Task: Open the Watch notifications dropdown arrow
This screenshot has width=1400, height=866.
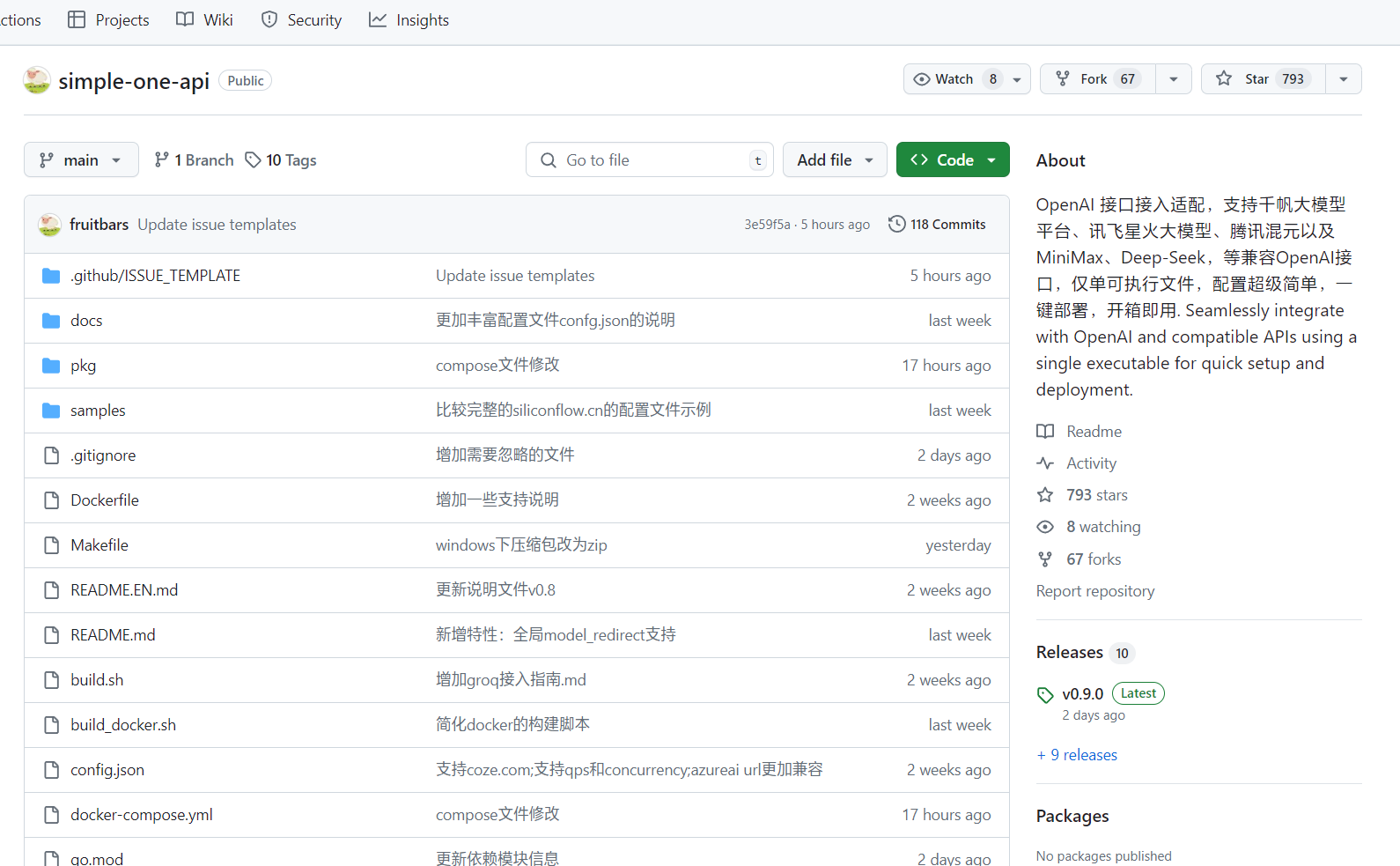Action: coord(1017,79)
